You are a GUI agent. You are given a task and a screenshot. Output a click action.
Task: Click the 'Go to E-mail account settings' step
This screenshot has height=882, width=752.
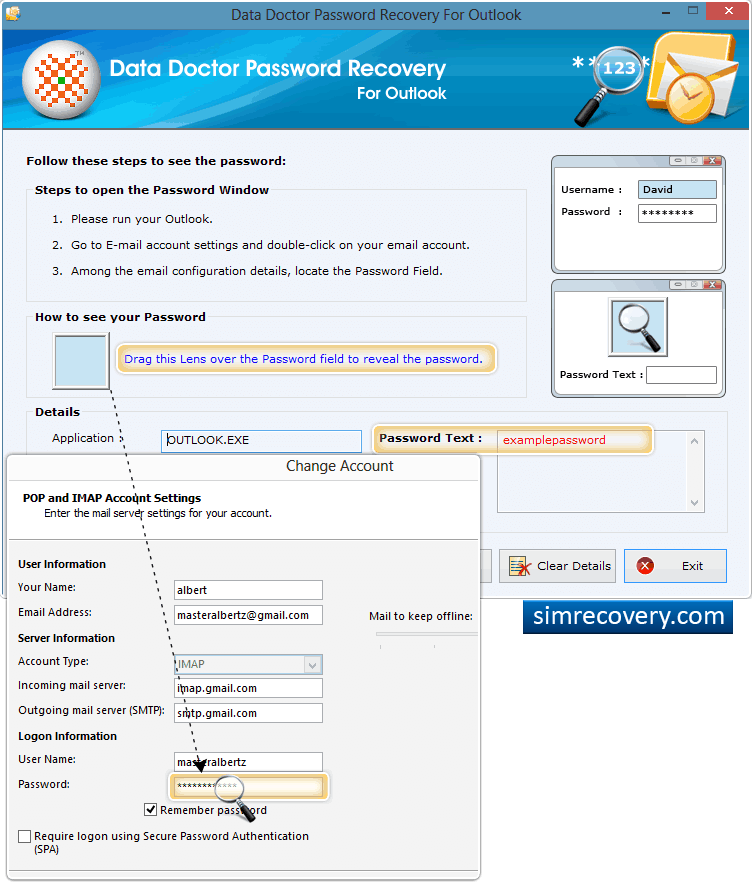point(270,245)
